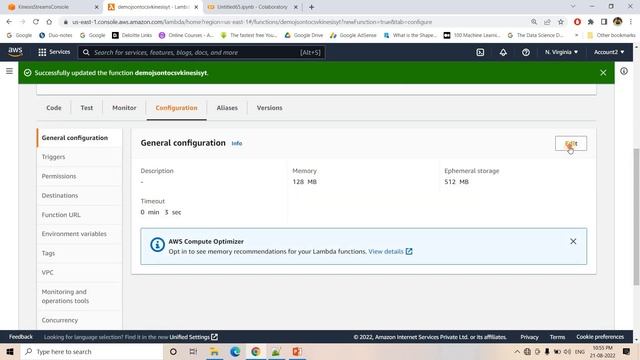Expand the bookmarks overflow chevron
Screen dimensions: 640x360
(x=576, y=35)
